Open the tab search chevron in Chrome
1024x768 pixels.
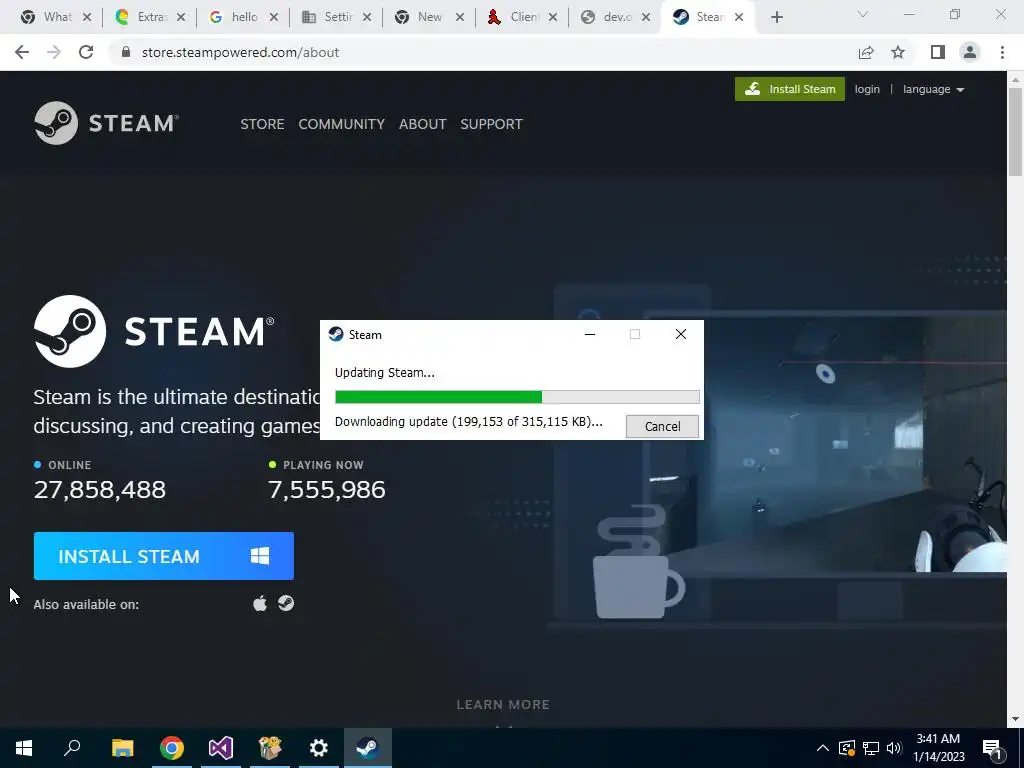click(x=863, y=14)
